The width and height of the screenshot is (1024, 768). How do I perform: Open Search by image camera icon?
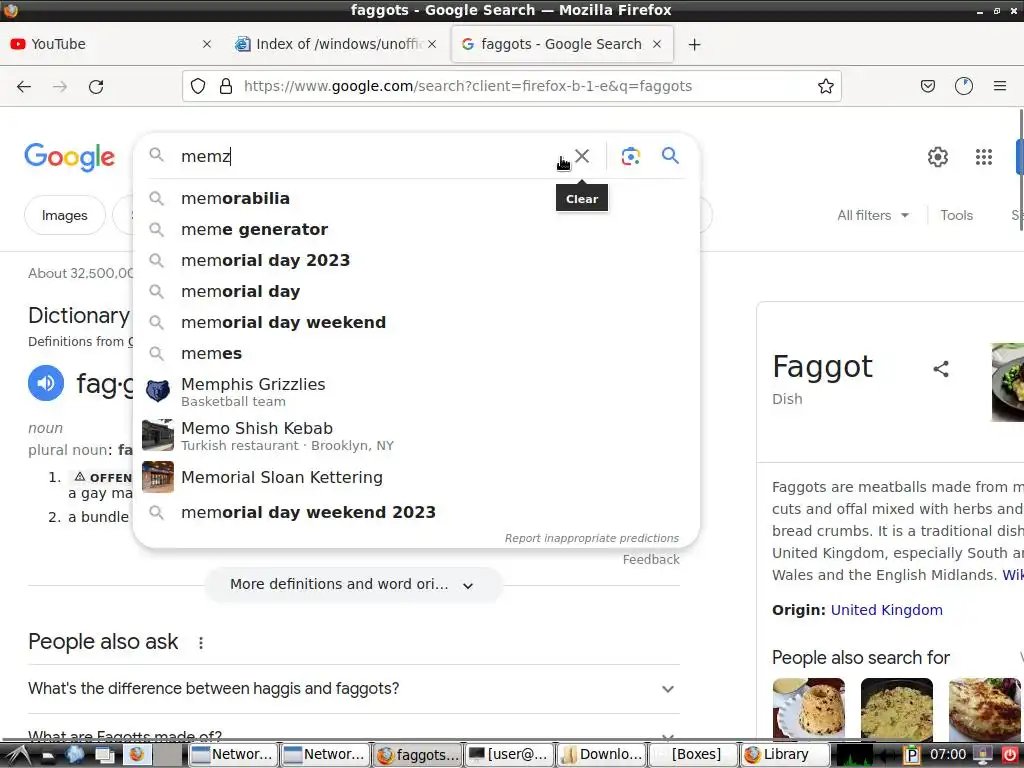630,156
